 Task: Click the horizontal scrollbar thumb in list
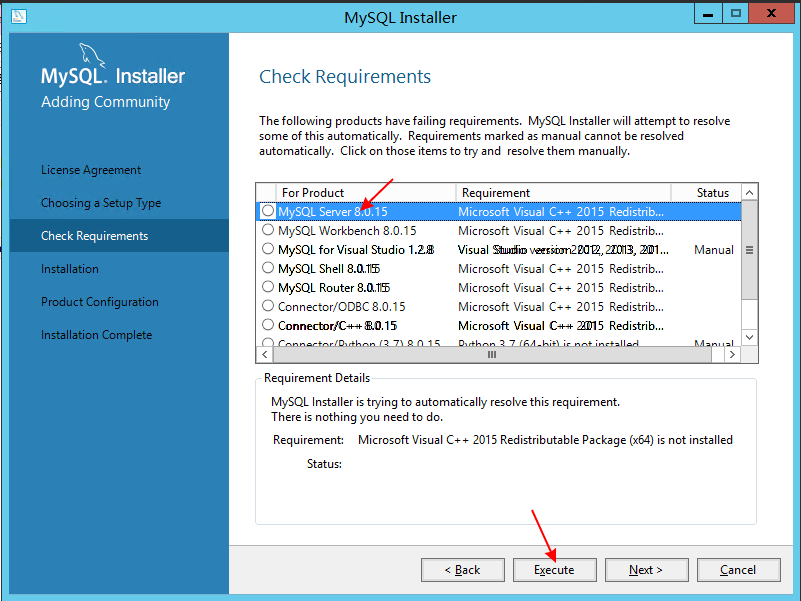coord(492,354)
